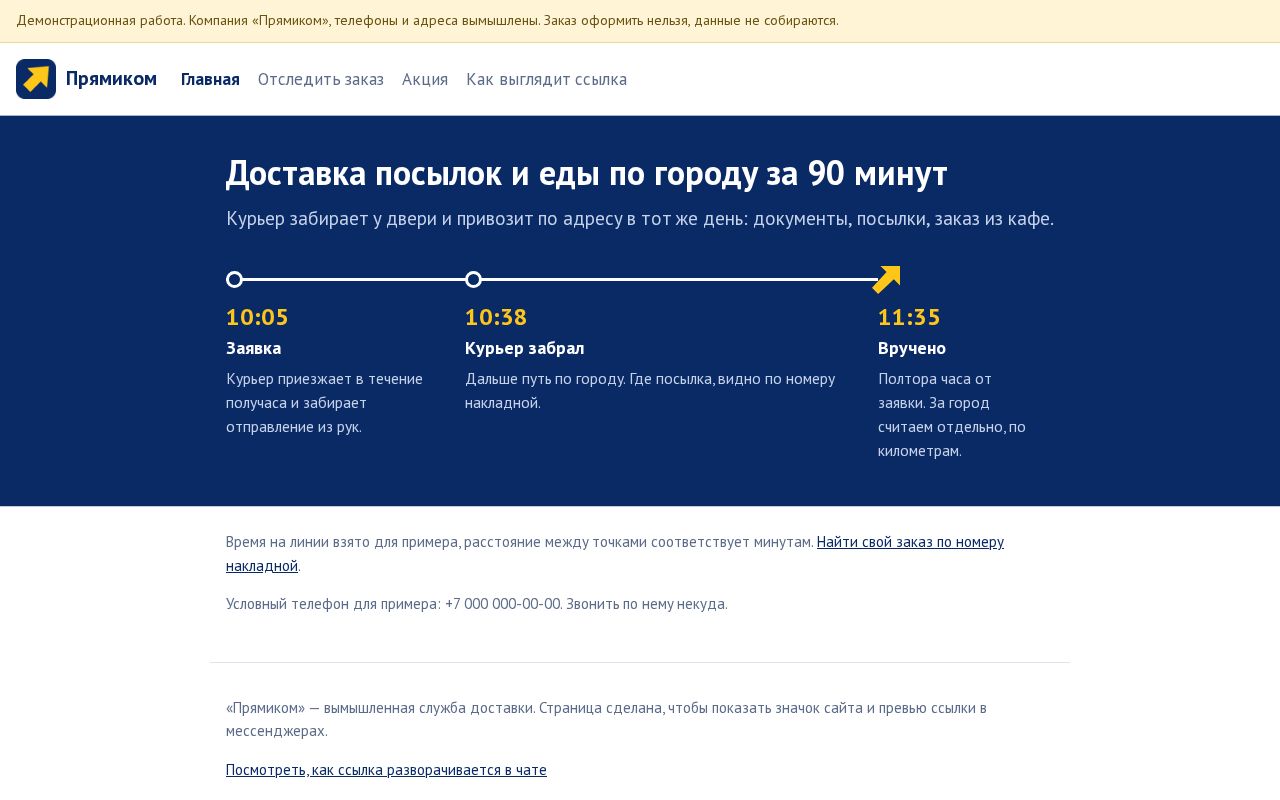Click description Дальше путь по городу

(x=650, y=391)
